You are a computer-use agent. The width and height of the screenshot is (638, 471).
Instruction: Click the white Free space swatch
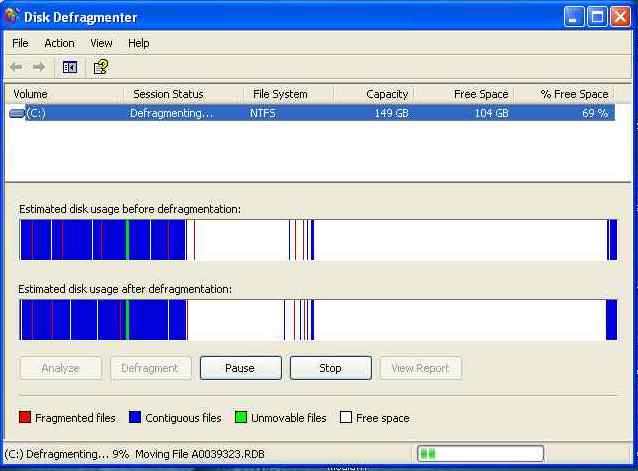(x=345, y=417)
